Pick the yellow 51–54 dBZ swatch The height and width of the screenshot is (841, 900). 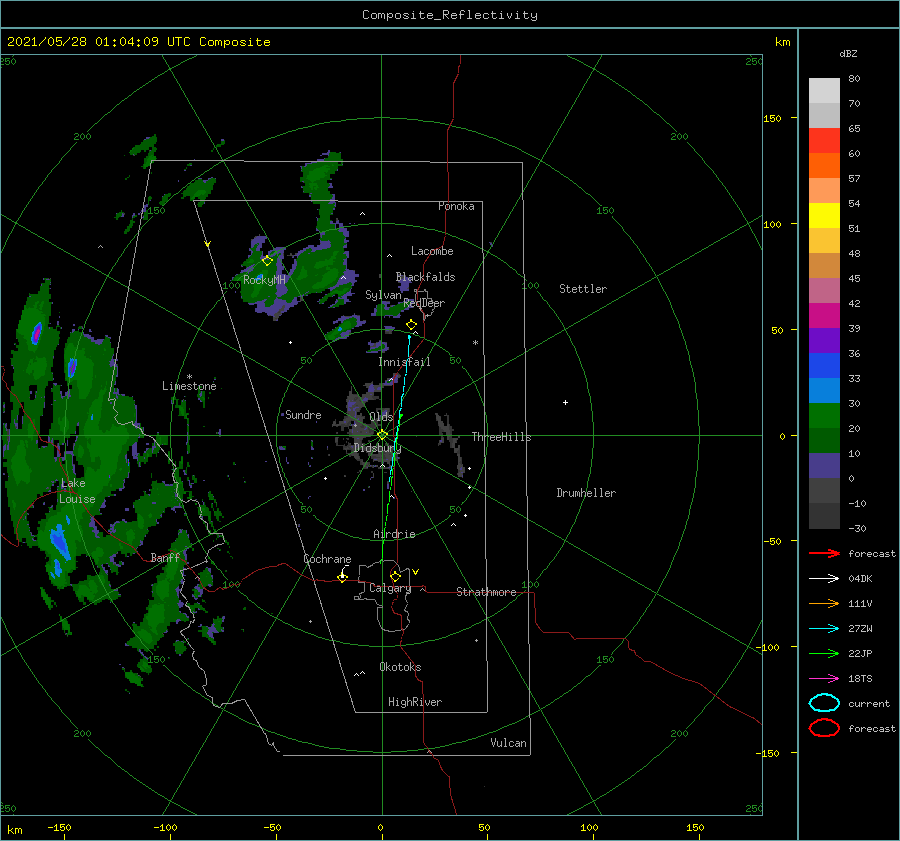(824, 216)
